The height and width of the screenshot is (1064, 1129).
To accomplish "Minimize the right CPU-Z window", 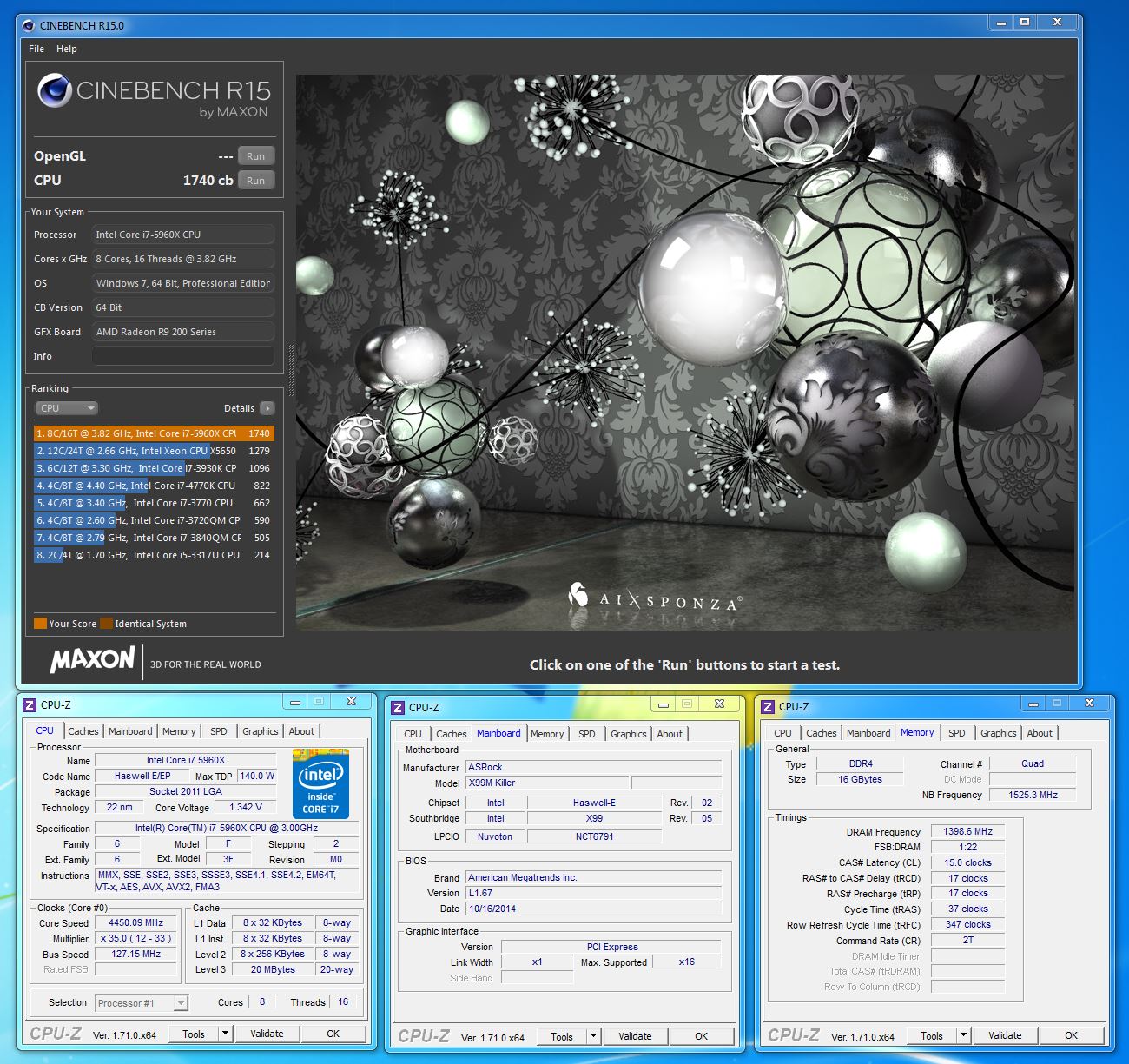I will (1033, 704).
